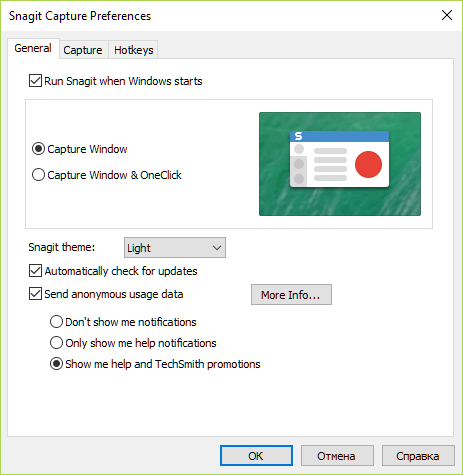Open the Hotkeys tab

[x=134, y=50]
